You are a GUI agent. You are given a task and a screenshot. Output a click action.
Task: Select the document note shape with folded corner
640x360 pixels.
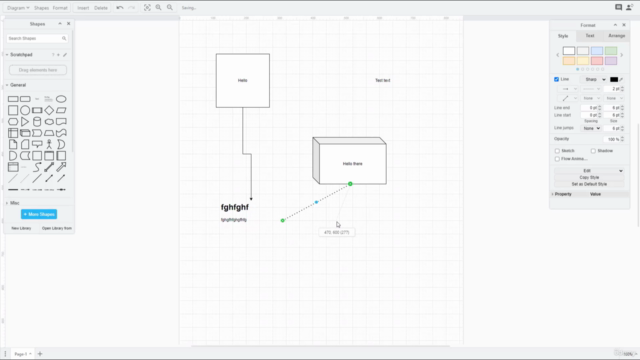click(13, 144)
